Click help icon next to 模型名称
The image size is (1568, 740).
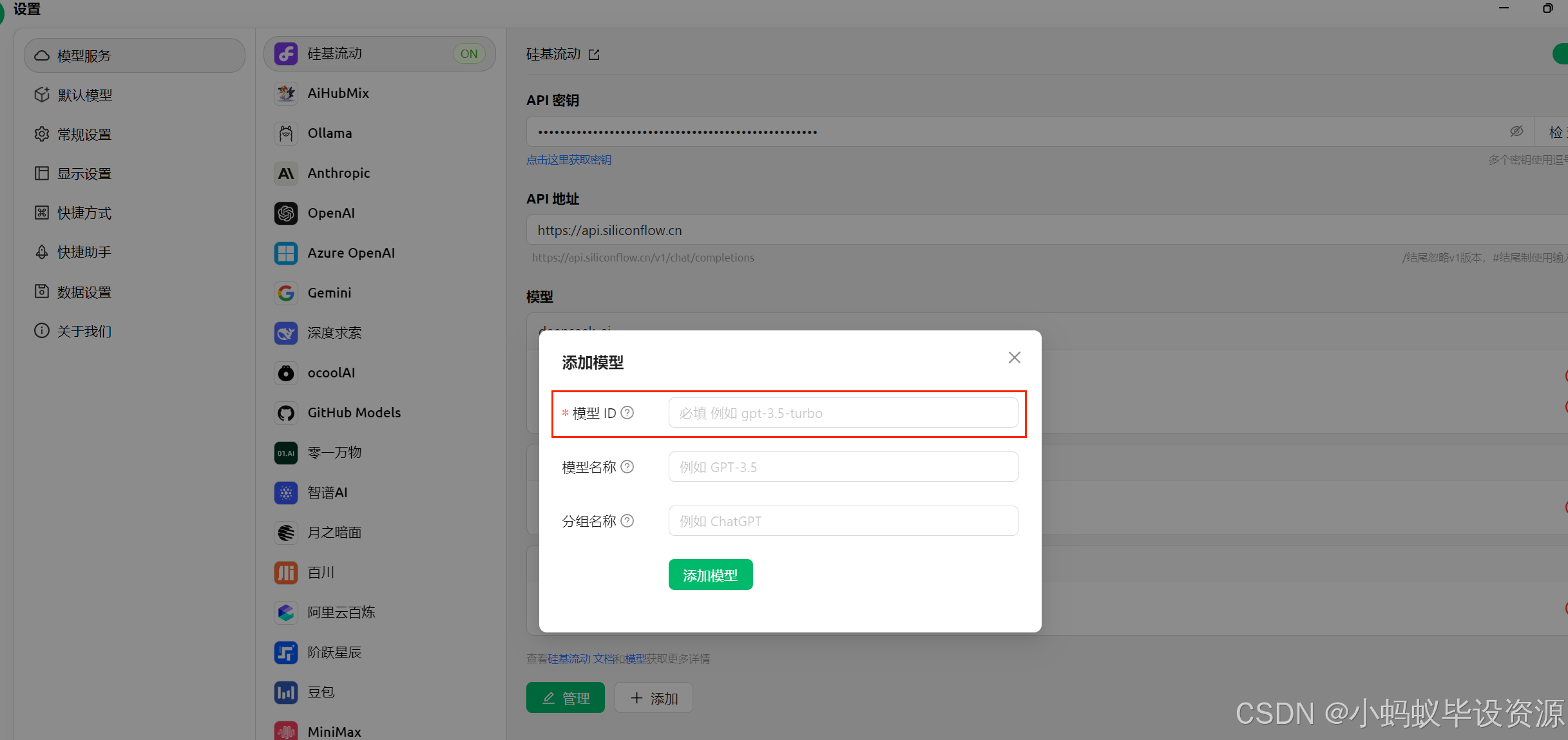[627, 467]
